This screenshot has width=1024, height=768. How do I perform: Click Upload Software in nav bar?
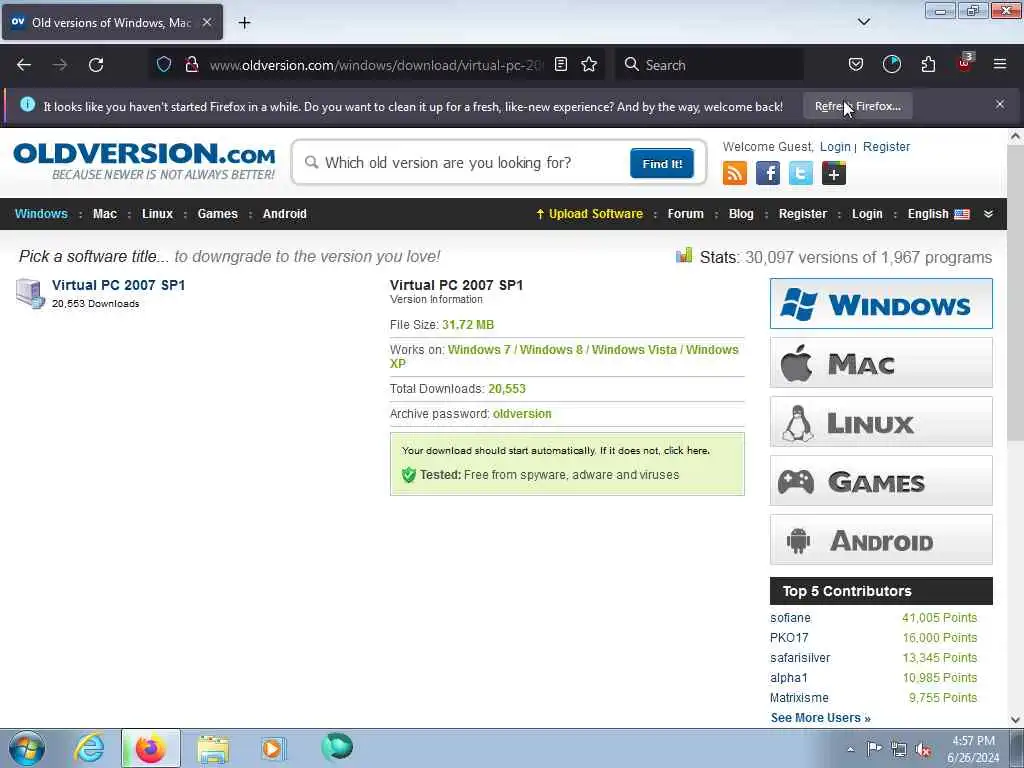(x=590, y=214)
